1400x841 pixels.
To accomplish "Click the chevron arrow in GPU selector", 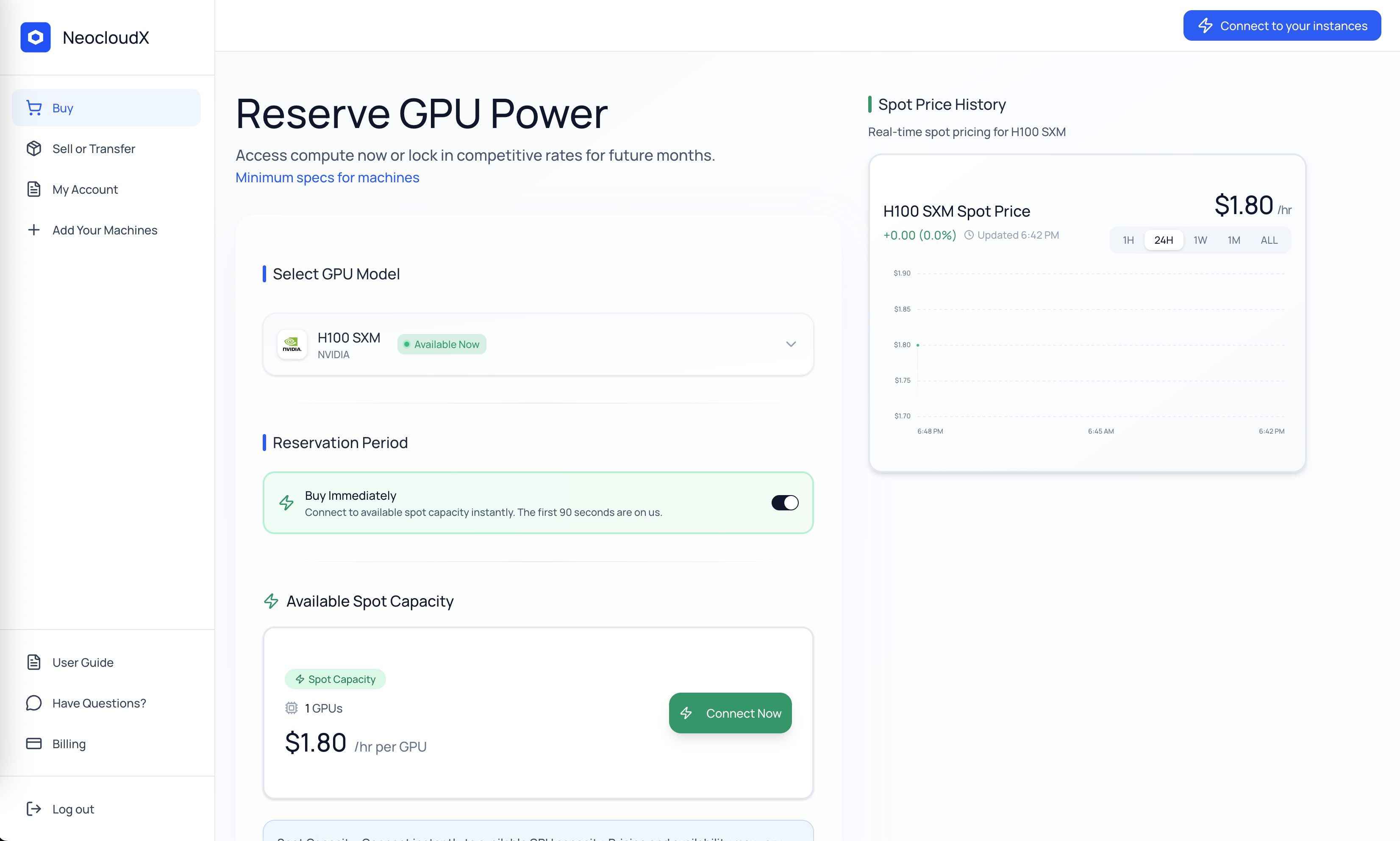I will [x=791, y=344].
